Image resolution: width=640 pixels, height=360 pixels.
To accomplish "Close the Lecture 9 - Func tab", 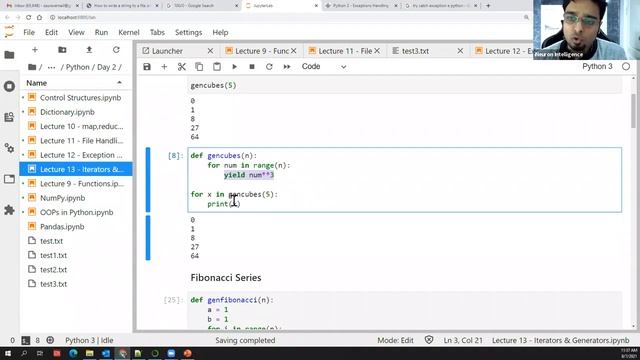I will click(294, 51).
